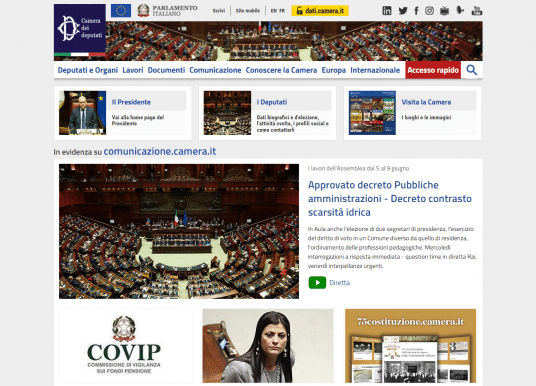Screen dimensions: 536x386
Task: Open the COVIP commission card
Action: tap(125, 346)
